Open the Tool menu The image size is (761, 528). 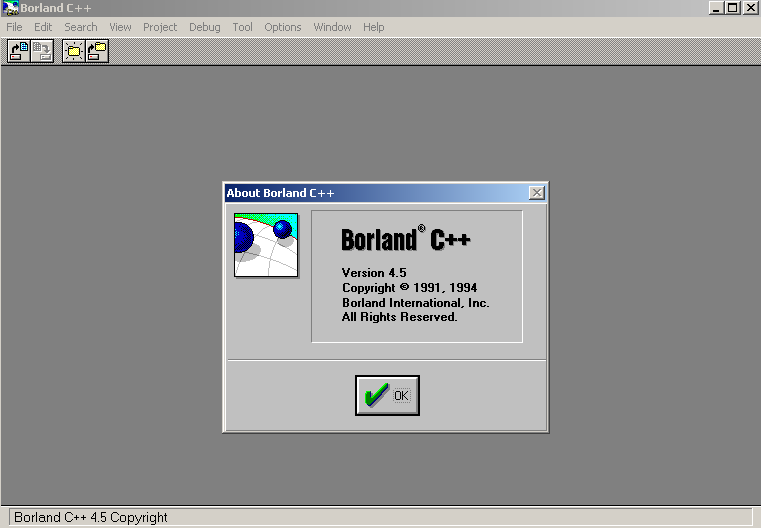(242, 27)
